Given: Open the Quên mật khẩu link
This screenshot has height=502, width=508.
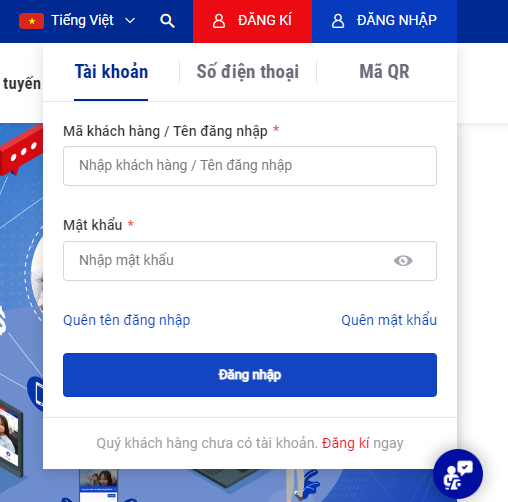Looking at the screenshot, I should tap(389, 320).
